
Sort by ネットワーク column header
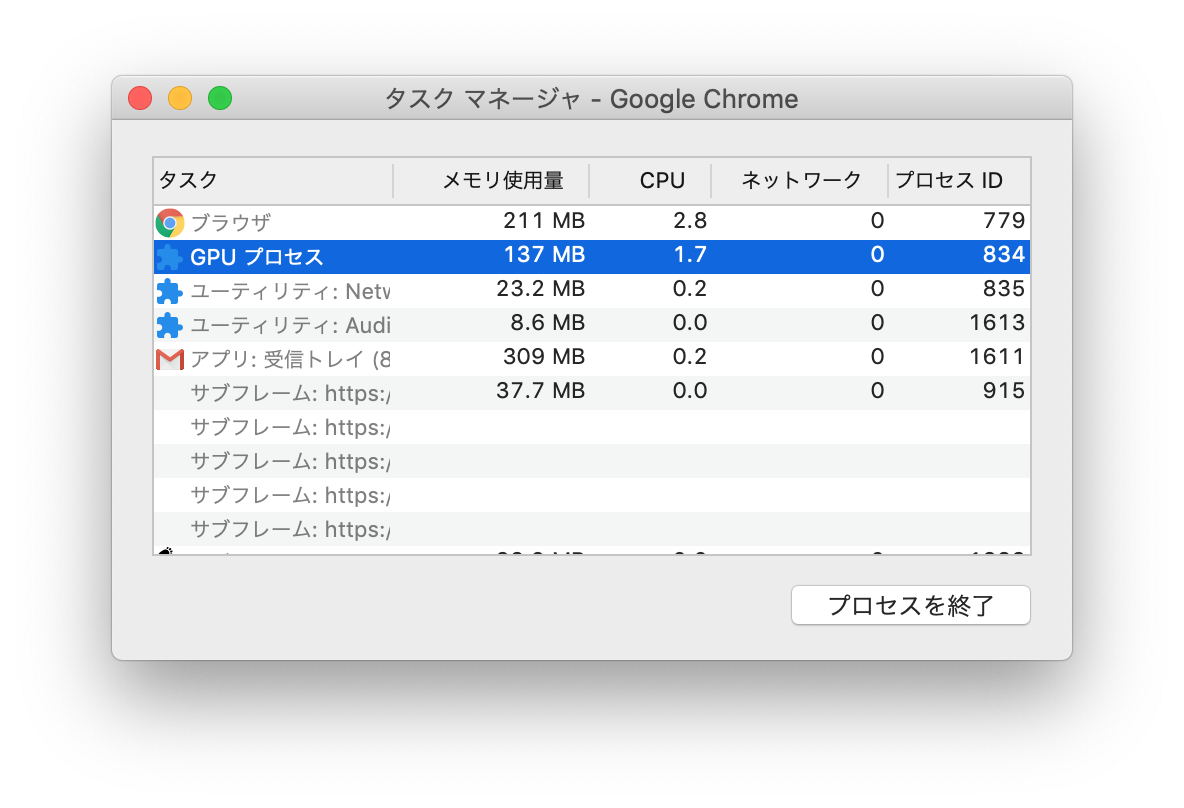tap(799, 180)
